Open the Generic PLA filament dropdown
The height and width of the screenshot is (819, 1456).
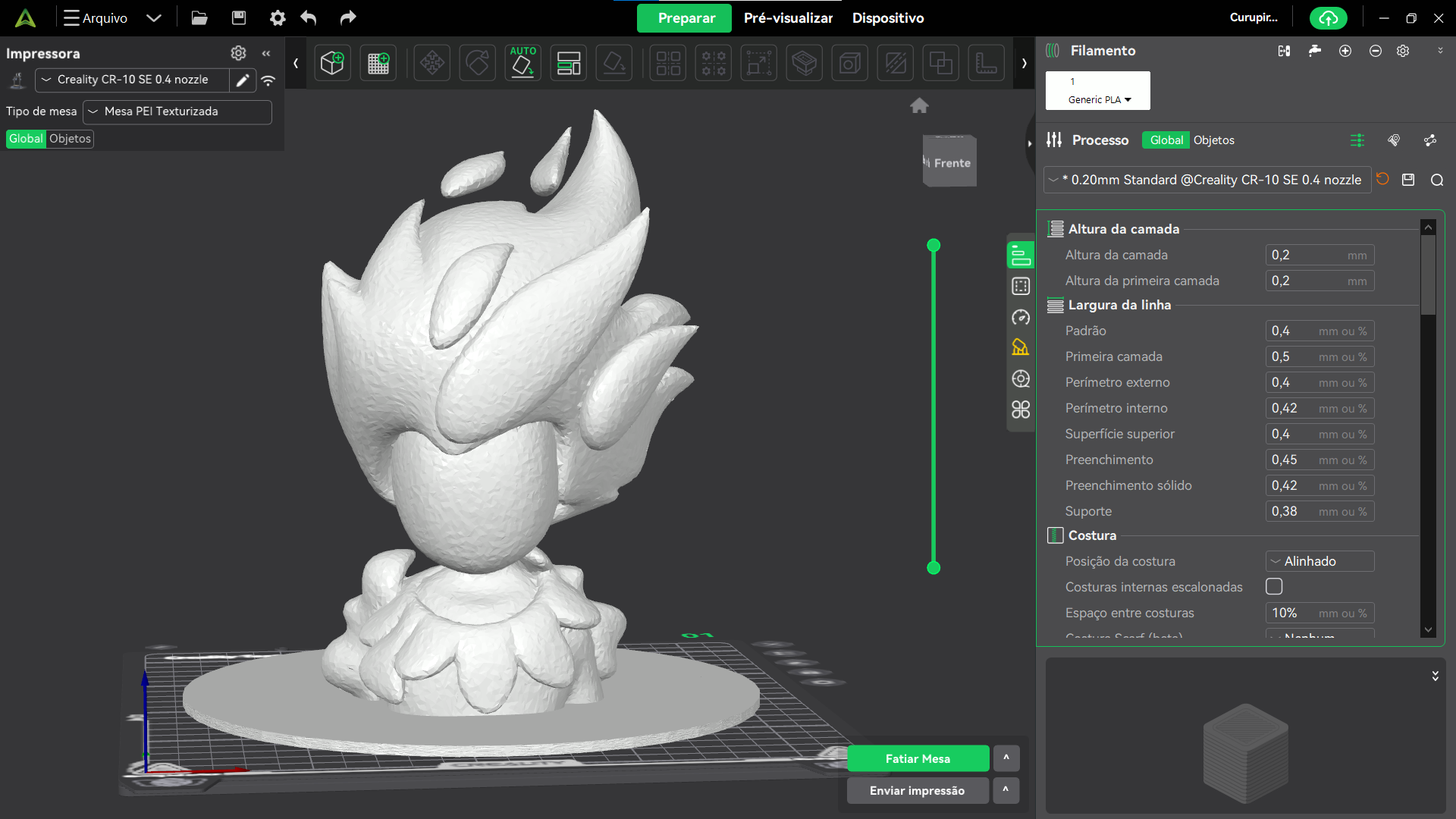click(x=1098, y=99)
